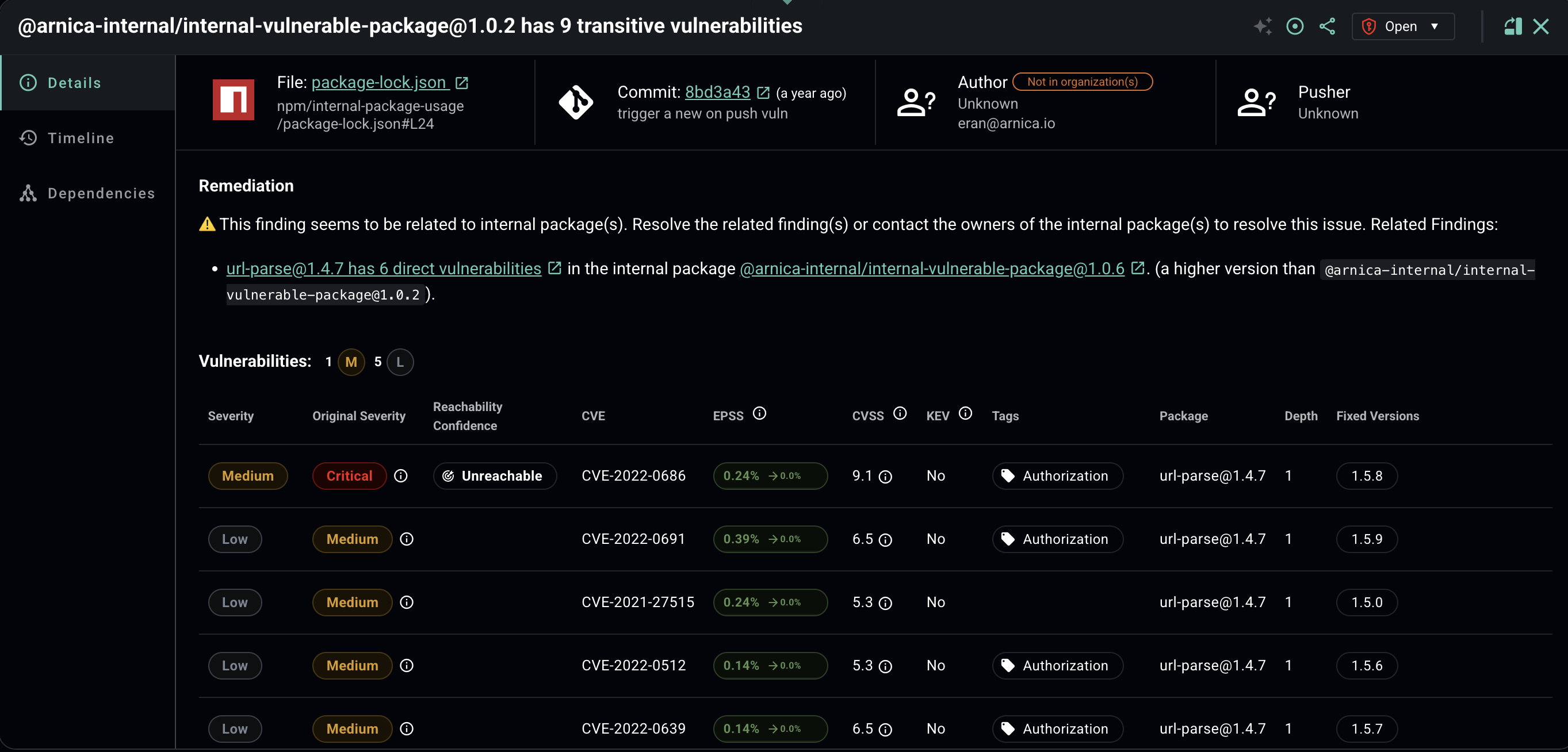
Task: Click info icon beside Critical original severity
Action: click(x=400, y=476)
